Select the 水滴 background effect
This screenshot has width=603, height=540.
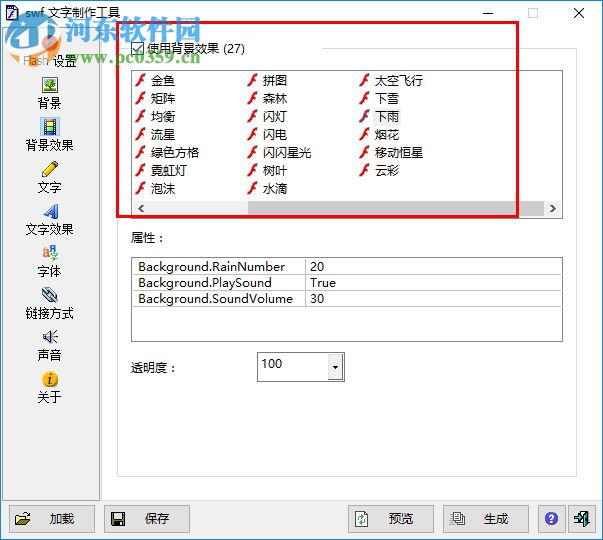[267, 188]
